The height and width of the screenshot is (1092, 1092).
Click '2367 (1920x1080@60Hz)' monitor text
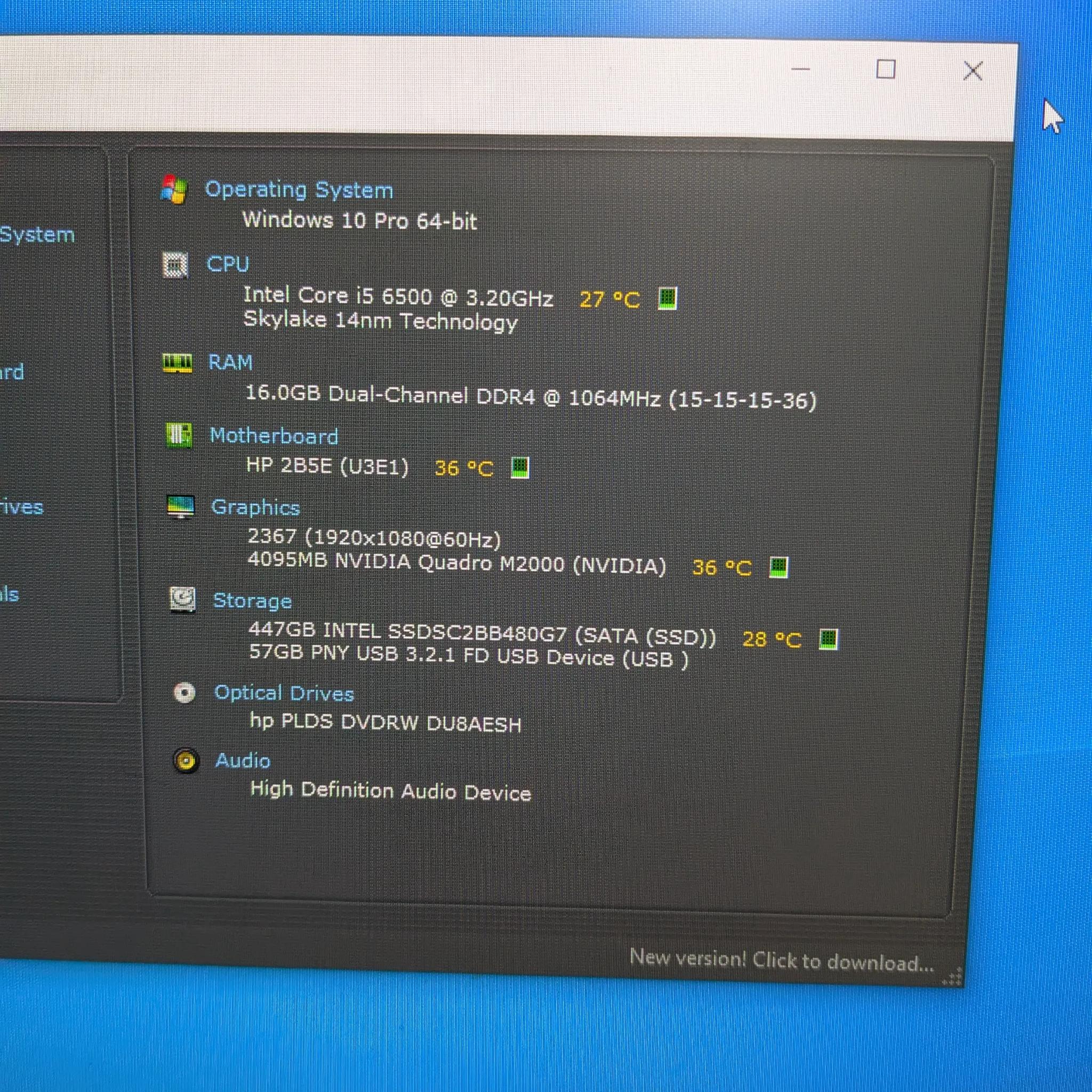click(375, 538)
